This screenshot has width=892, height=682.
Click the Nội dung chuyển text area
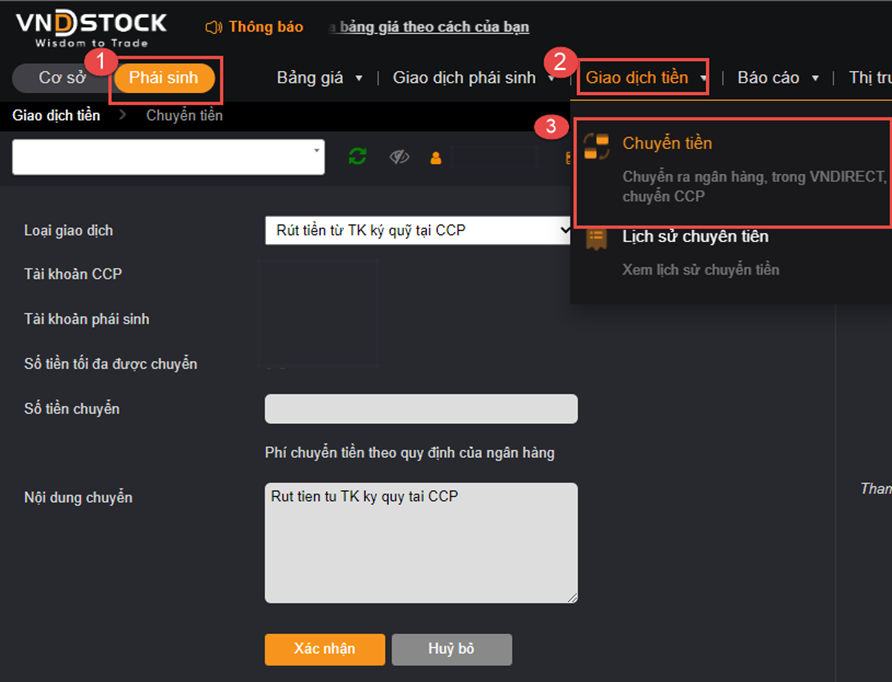[421, 543]
